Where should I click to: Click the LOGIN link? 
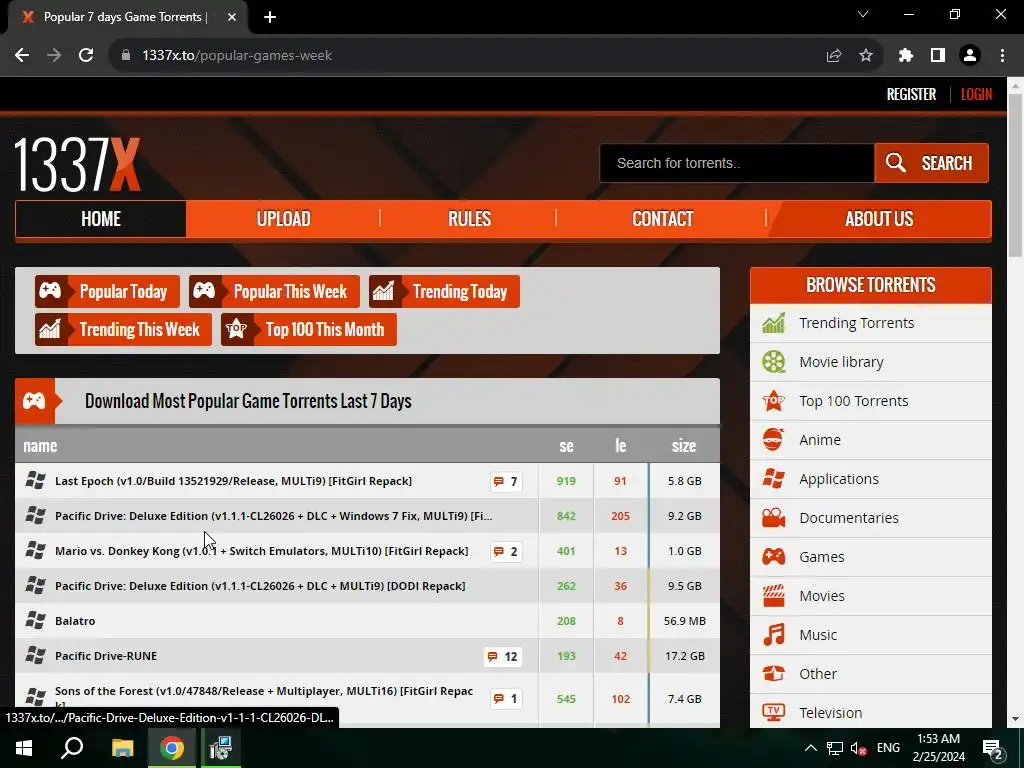[x=976, y=94]
